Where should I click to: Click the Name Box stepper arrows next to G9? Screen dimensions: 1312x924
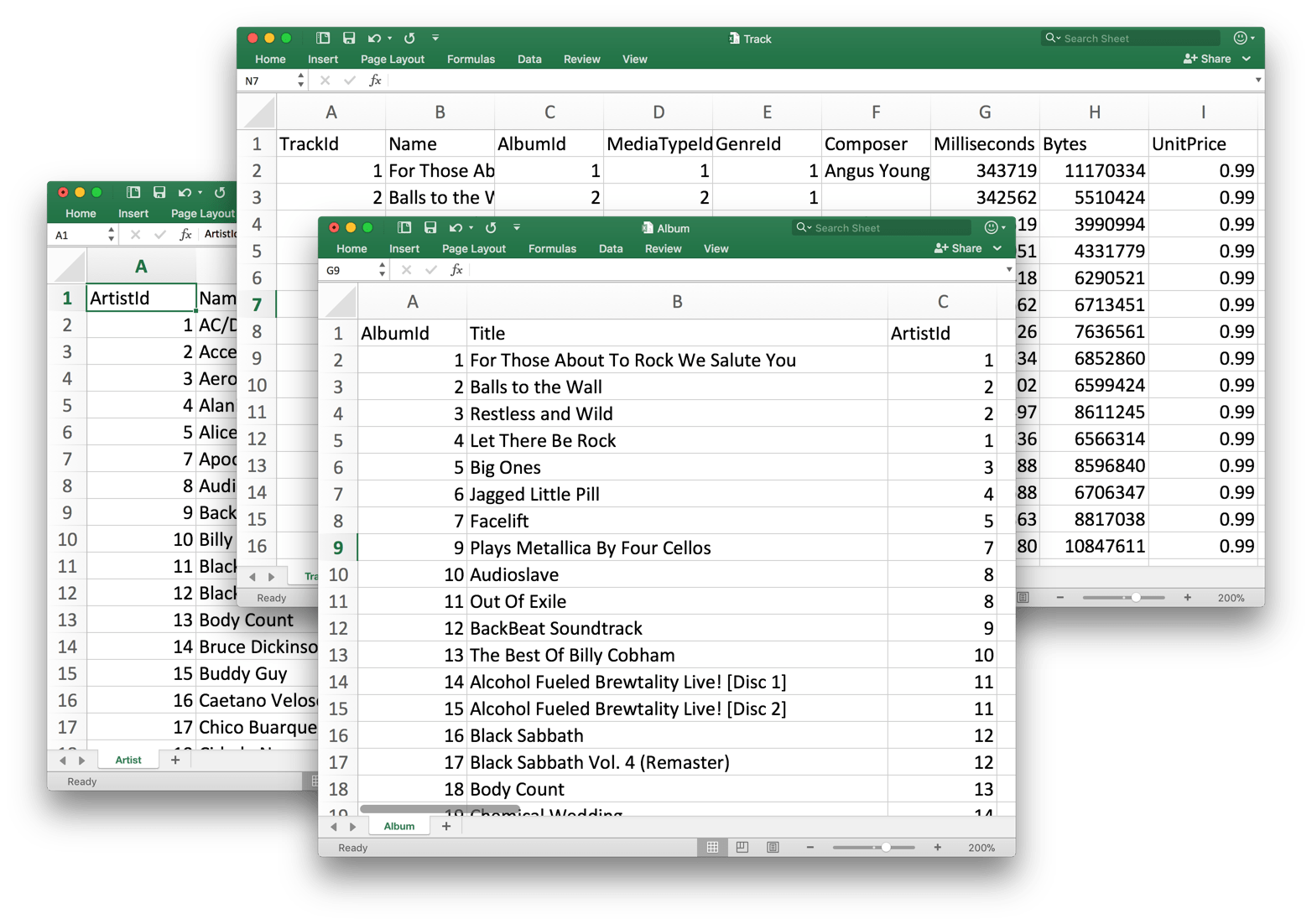pos(382,269)
